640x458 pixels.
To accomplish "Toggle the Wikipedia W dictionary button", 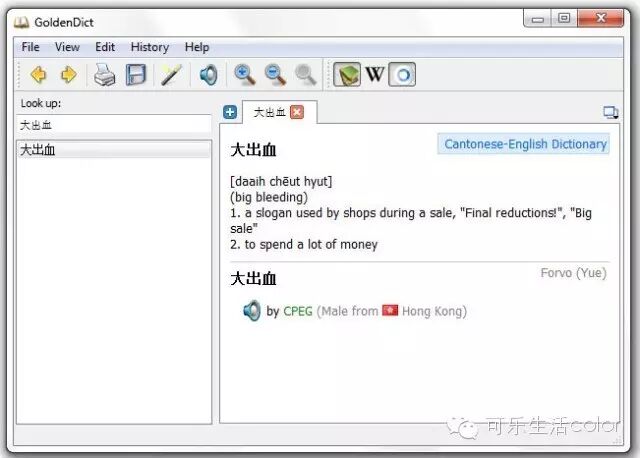I will coord(375,74).
